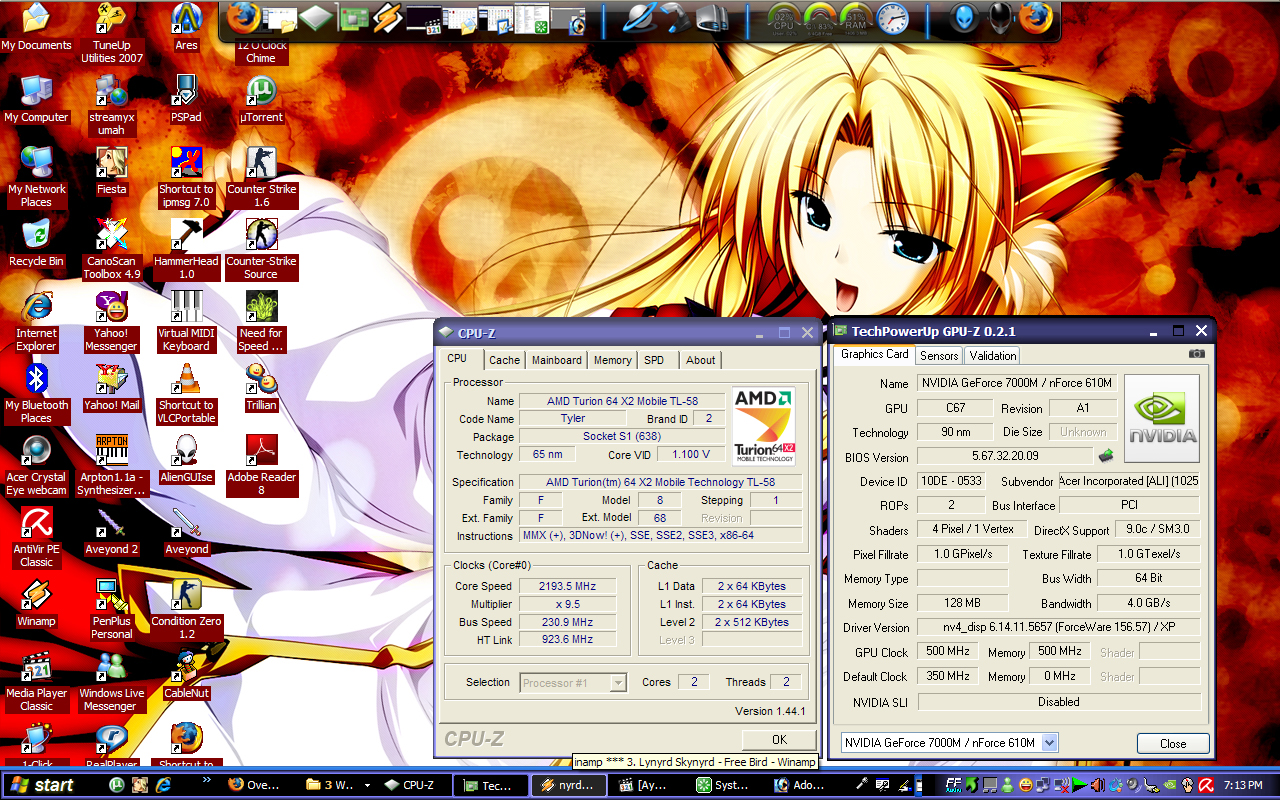Click the Windows start button
This screenshot has width=1280, height=800.
[42, 785]
